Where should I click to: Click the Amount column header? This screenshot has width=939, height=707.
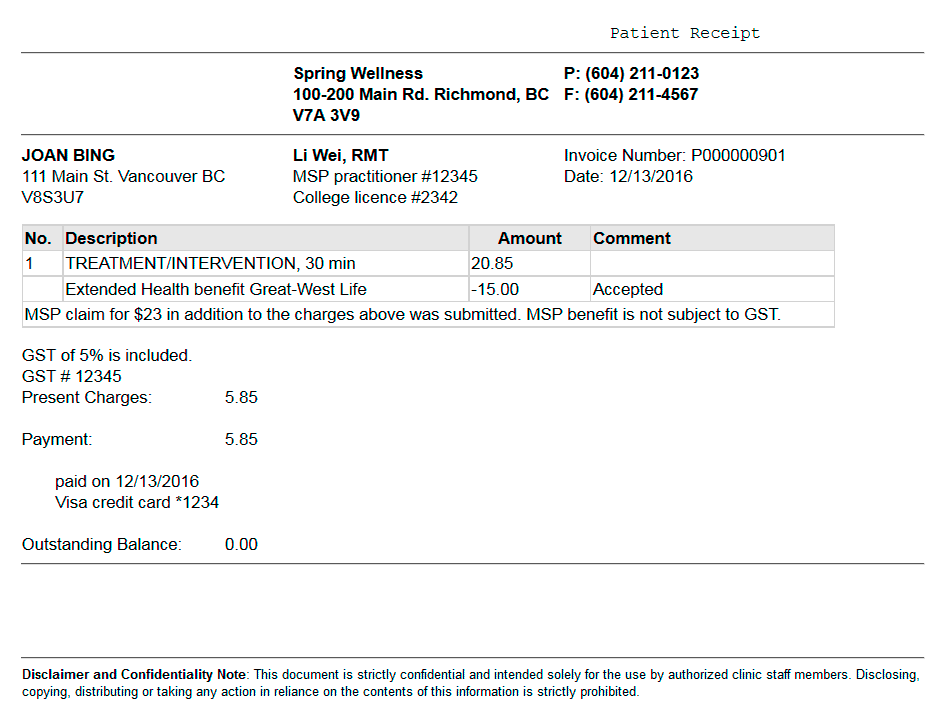coord(529,238)
